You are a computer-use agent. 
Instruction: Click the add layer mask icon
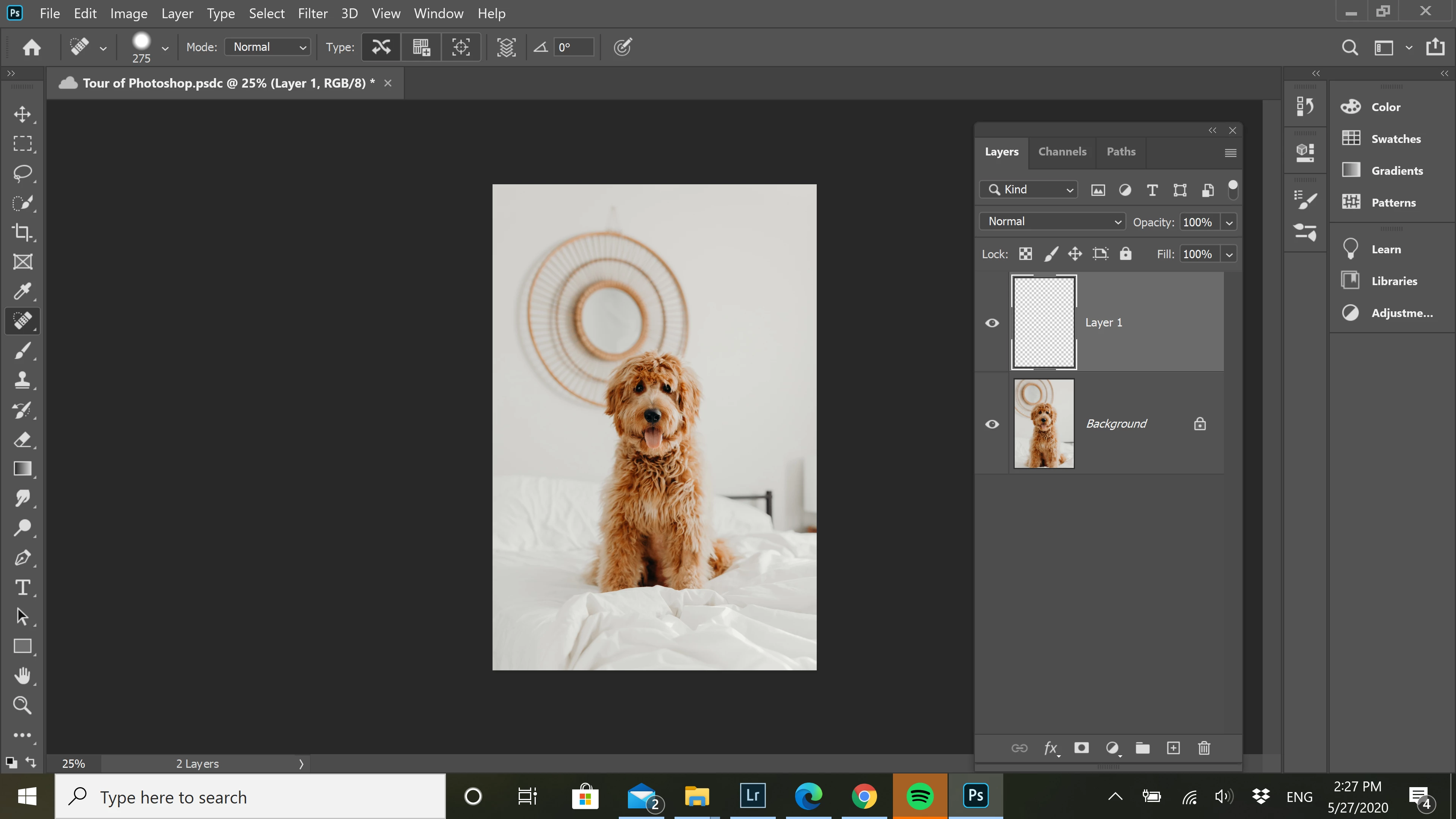(x=1081, y=748)
